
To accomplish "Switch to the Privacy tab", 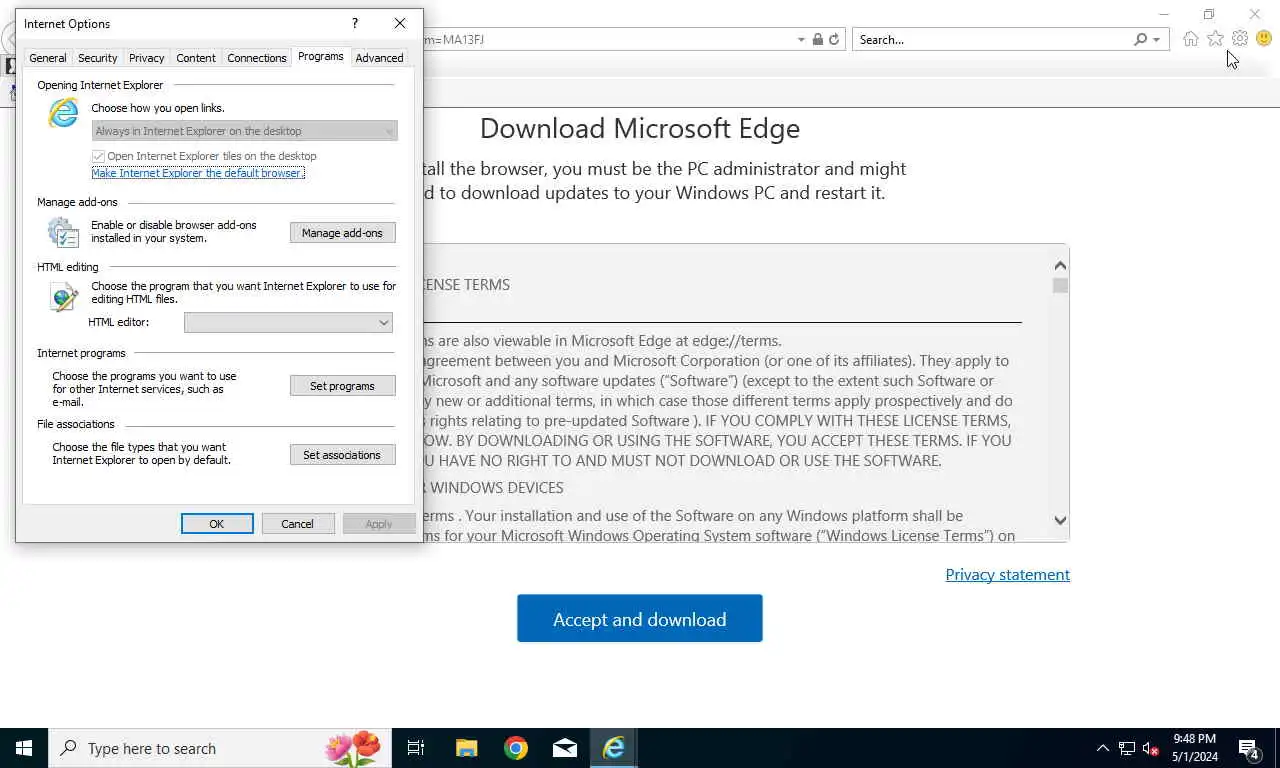I will (x=146, y=58).
